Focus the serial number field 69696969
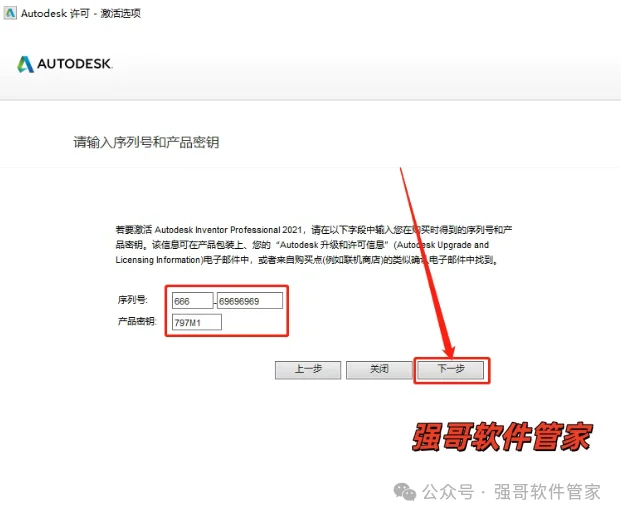Screen dimensions: 621x517 point(250,301)
